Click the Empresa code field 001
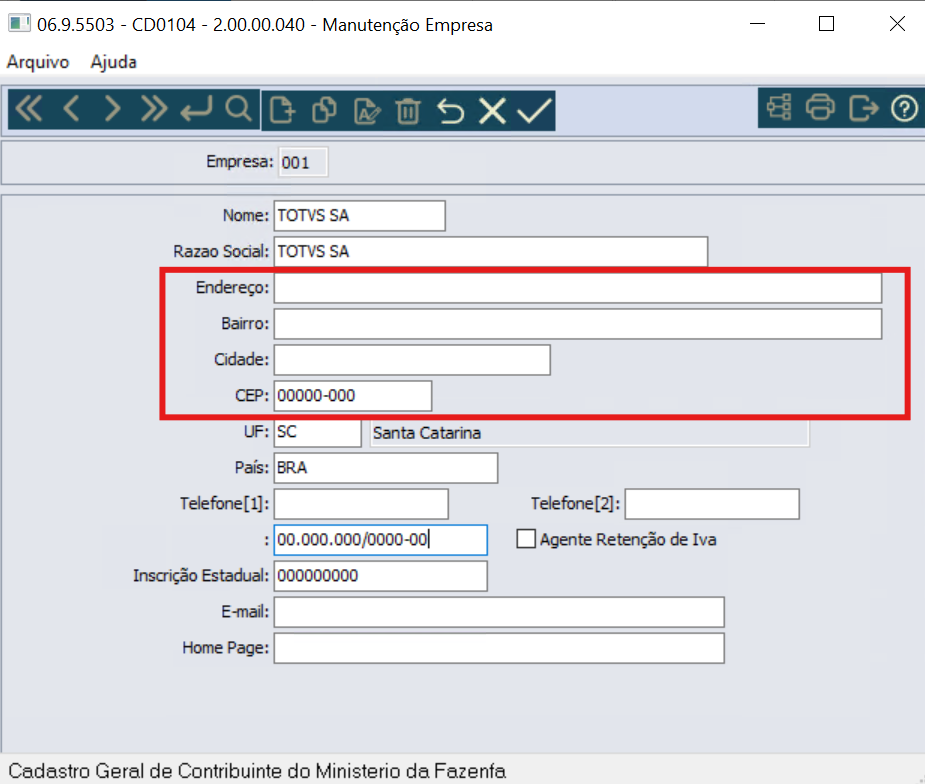Viewport: 925px width, 784px height. point(303,162)
